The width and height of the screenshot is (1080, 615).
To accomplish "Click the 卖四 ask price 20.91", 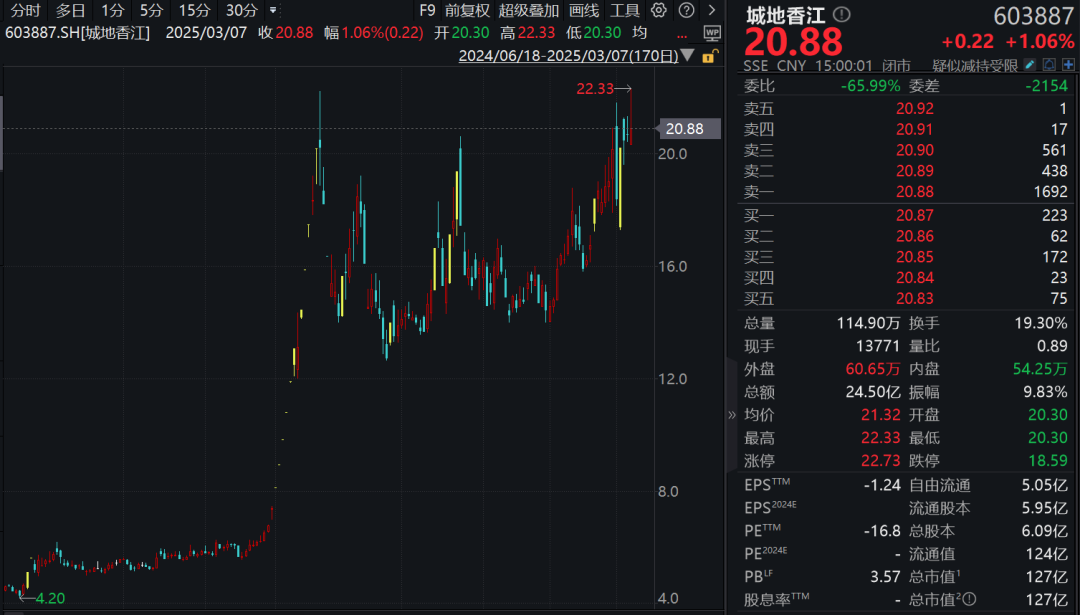I will (915, 129).
